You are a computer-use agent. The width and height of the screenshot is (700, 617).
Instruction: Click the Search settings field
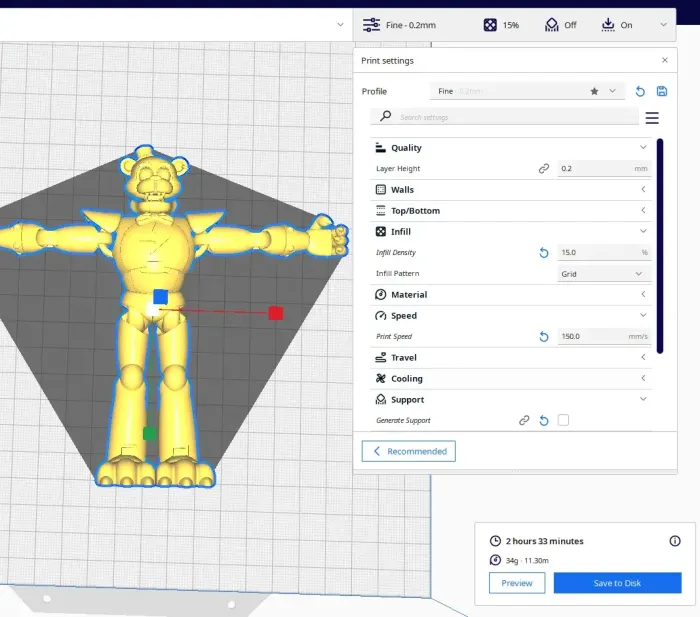[x=515, y=118]
